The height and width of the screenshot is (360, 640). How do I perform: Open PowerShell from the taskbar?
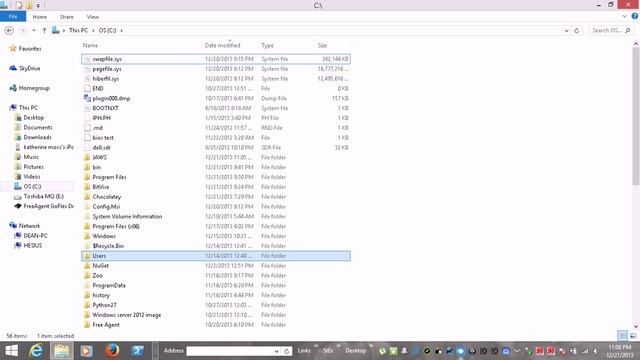point(138,351)
